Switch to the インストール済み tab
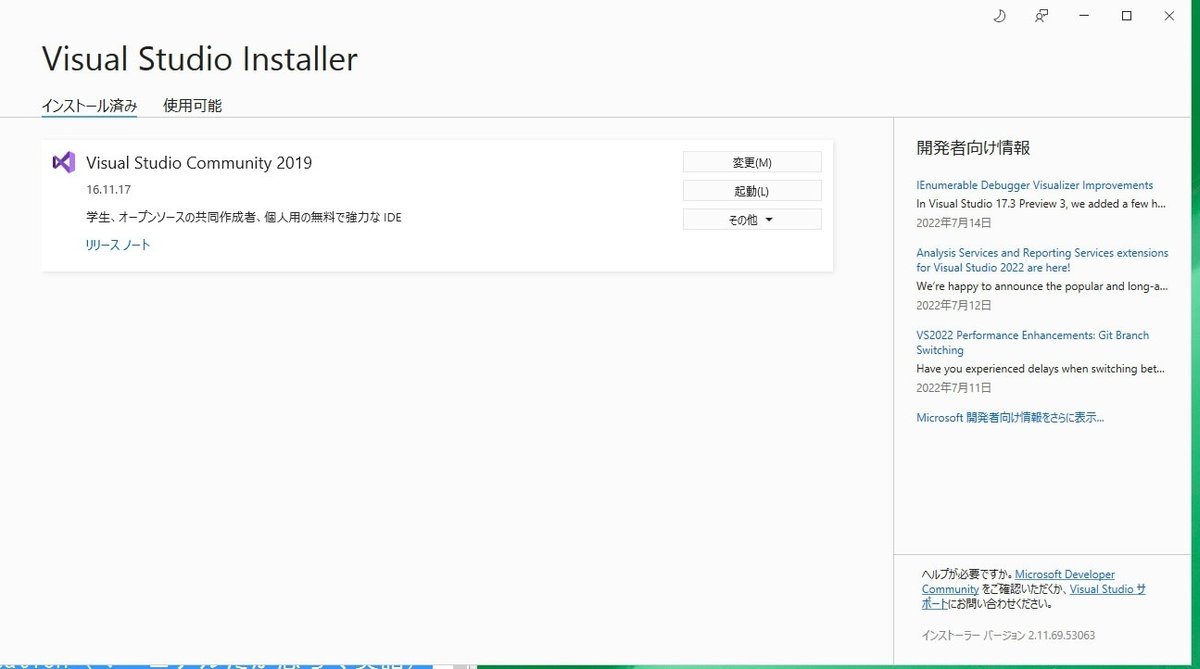This screenshot has width=1200, height=669. pyautogui.click(x=89, y=106)
